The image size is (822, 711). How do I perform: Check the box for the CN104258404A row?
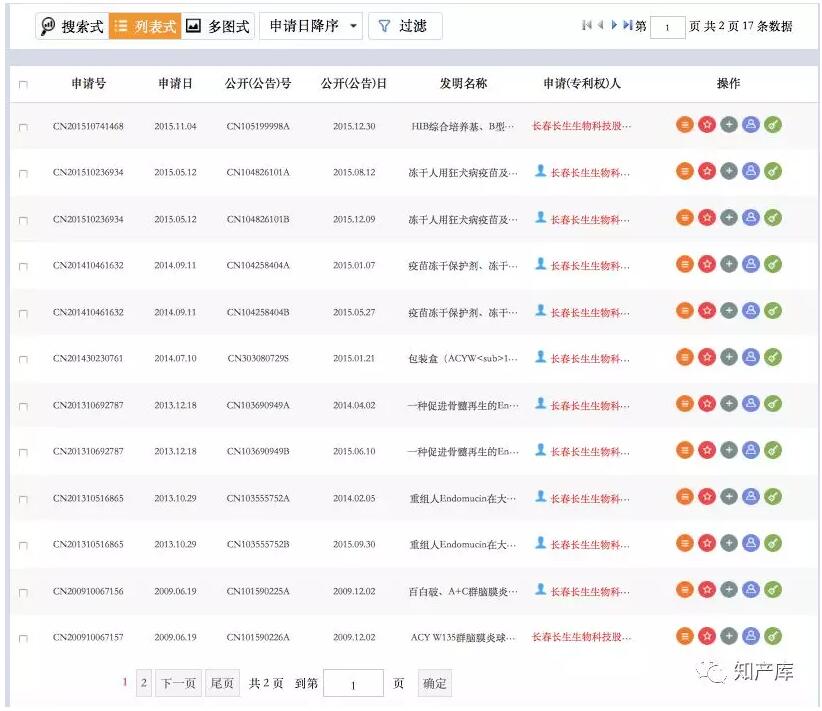pos(23,266)
